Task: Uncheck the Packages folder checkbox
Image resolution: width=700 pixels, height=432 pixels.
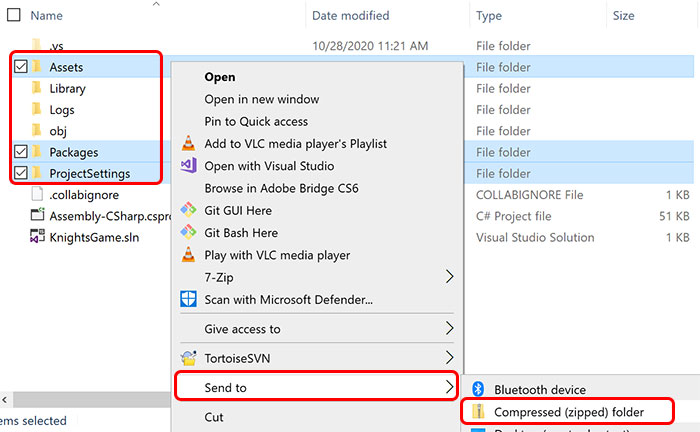Action: pos(21,152)
